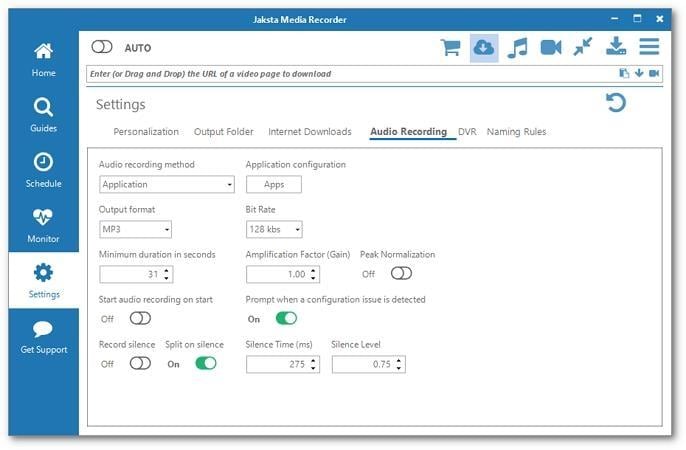Viewport: 686px width, 450px height.
Task: Click the Minimum duration spinner arrows
Action: (166, 275)
